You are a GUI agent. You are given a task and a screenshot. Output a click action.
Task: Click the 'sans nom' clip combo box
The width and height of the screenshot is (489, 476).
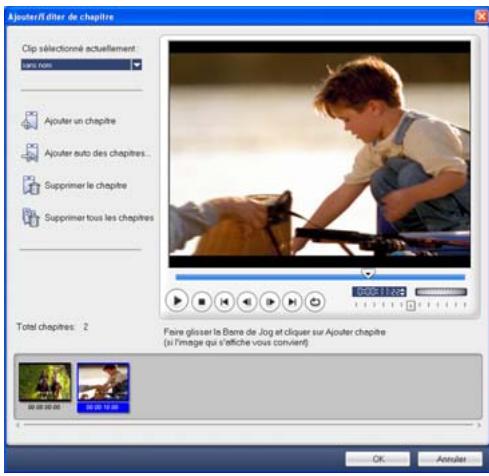(81, 65)
